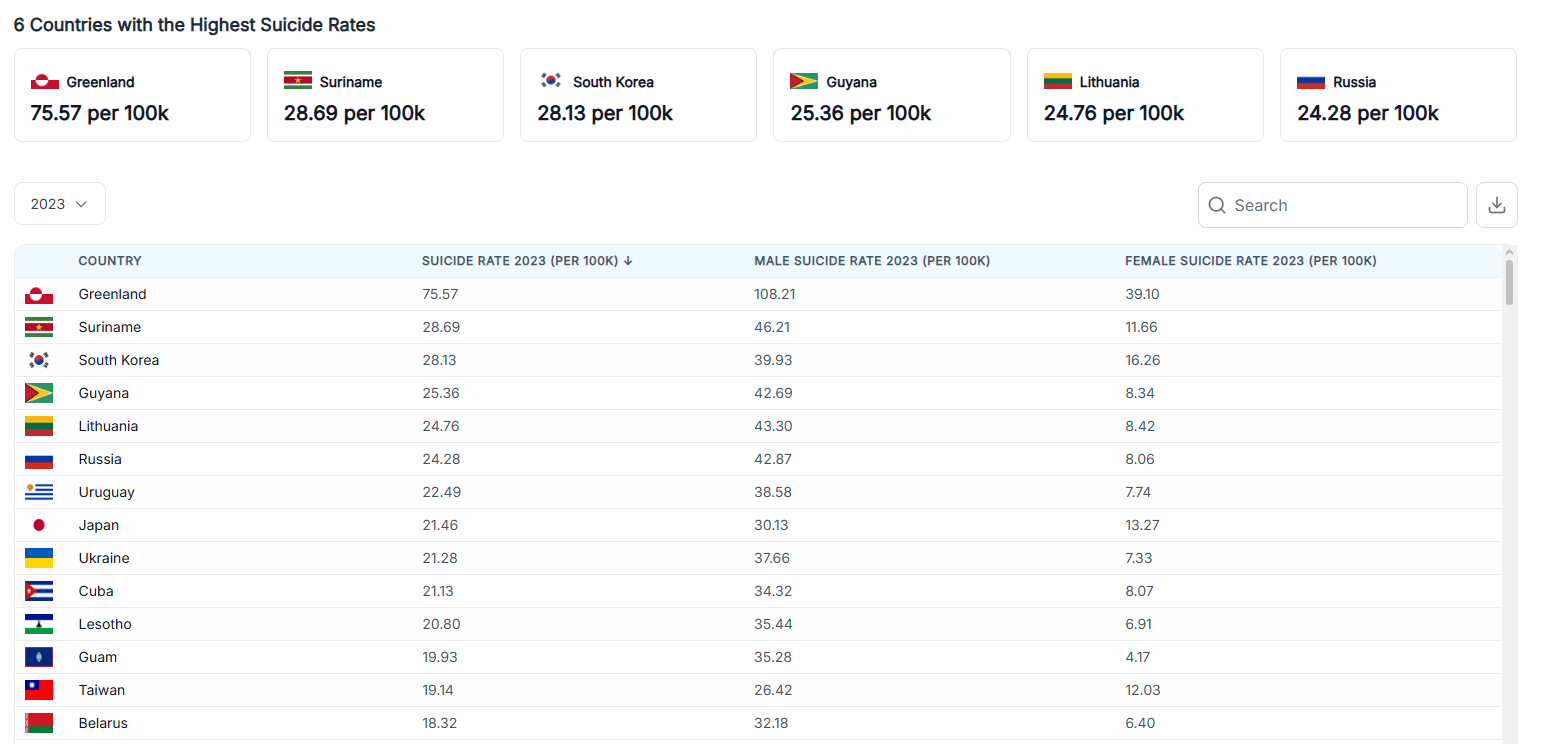Click the Lesotho country name
Viewport: 1561px width, 744px height.
pyautogui.click(x=105, y=624)
